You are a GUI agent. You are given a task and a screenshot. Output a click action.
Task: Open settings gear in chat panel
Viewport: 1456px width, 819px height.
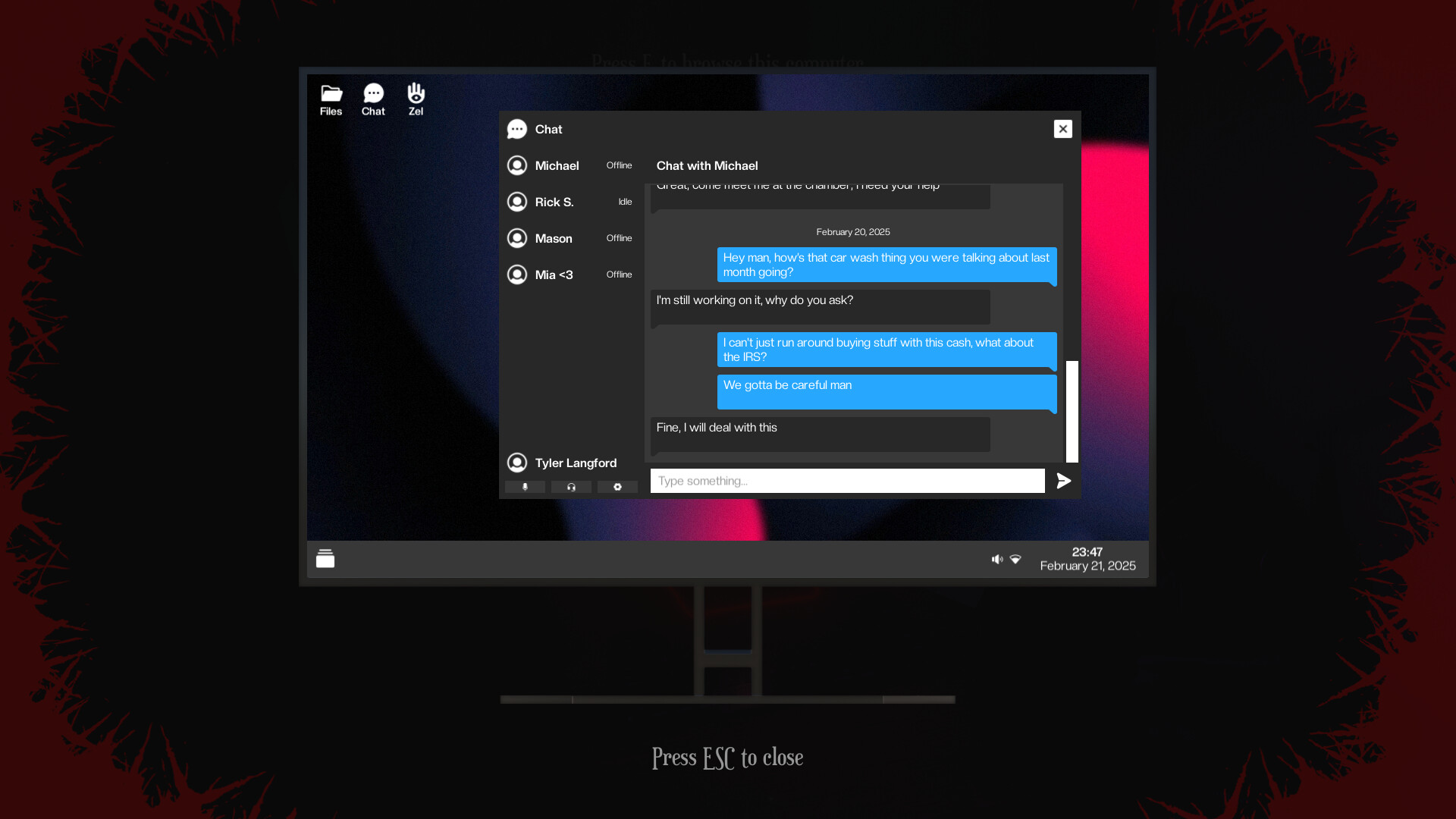pos(617,487)
